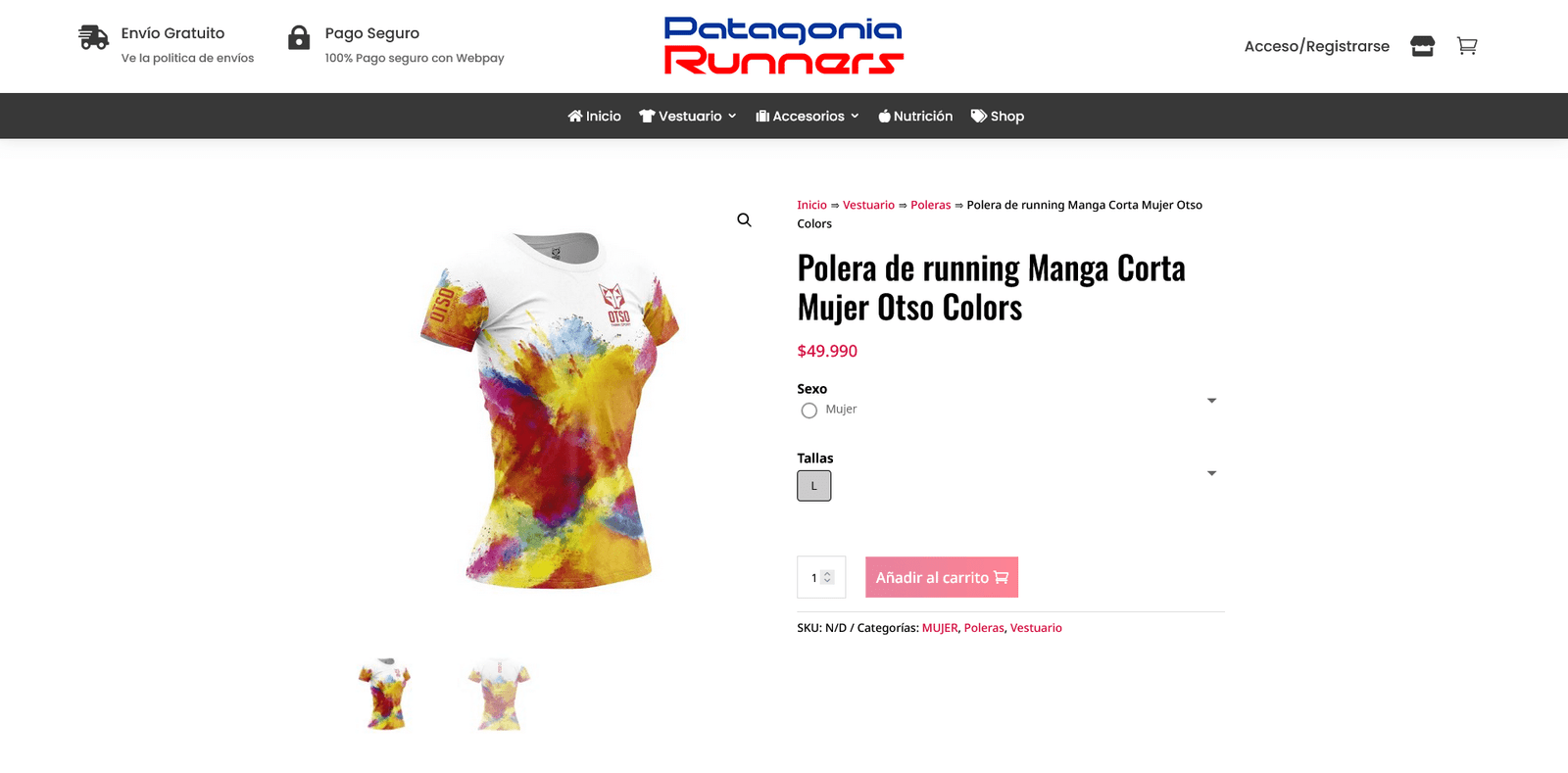Click the Patagonia Runners logo
This screenshot has width=1568, height=773.
784,46
